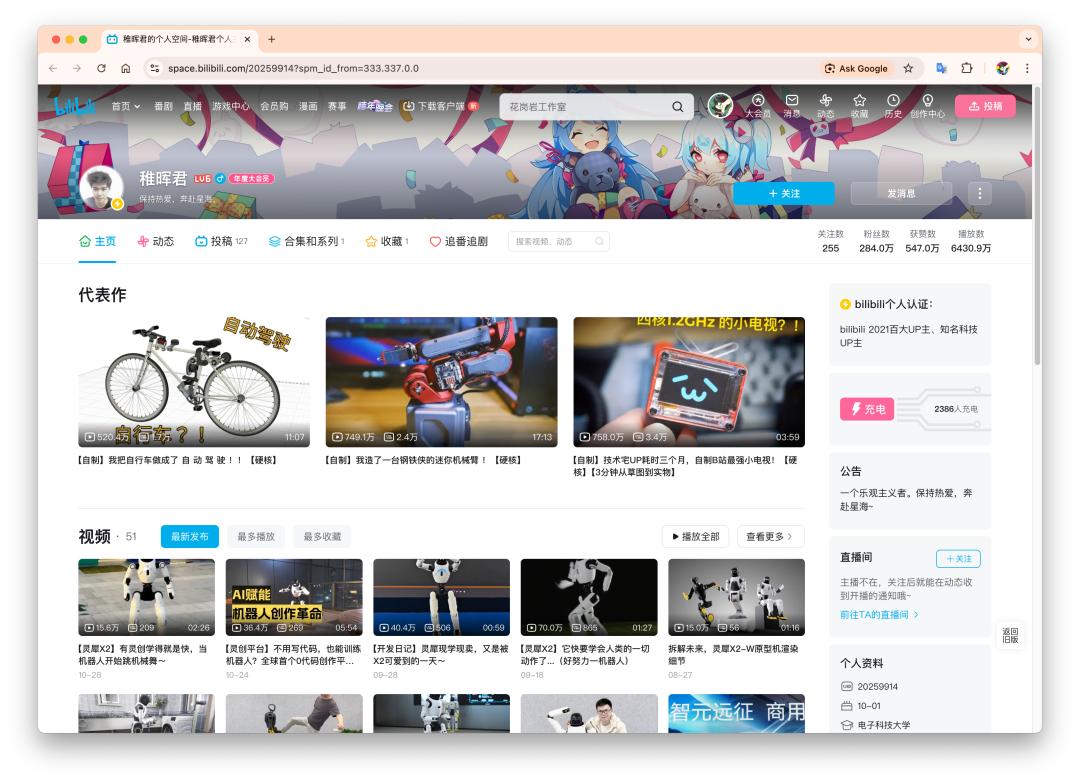Open mini robotic arm video thumbnail
Image resolution: width=1080 pixels, height=783 pixels.
click(442, 382)
